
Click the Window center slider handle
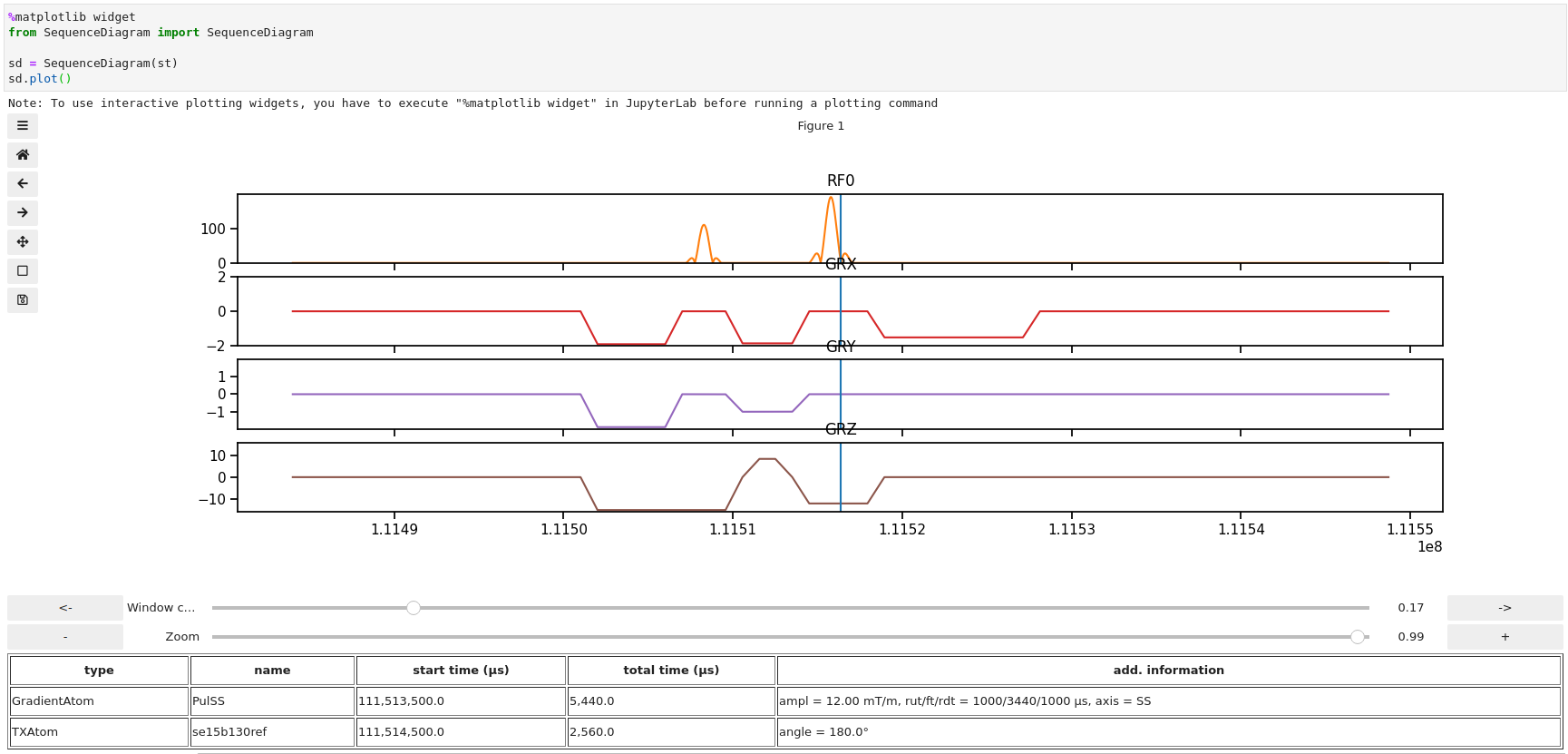click(414, 608)
